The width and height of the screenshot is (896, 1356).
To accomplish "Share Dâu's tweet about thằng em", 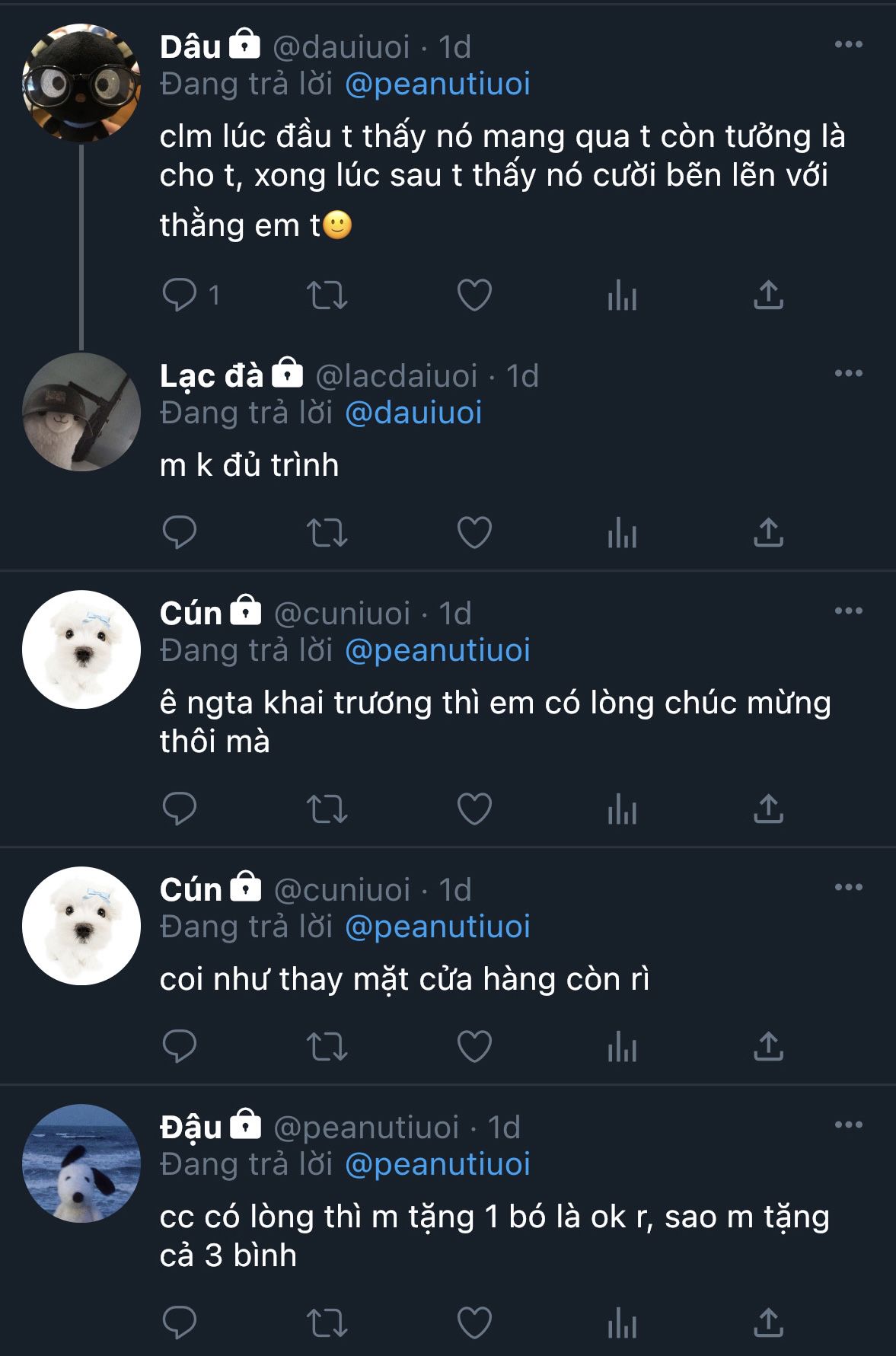I will (768, 295).
